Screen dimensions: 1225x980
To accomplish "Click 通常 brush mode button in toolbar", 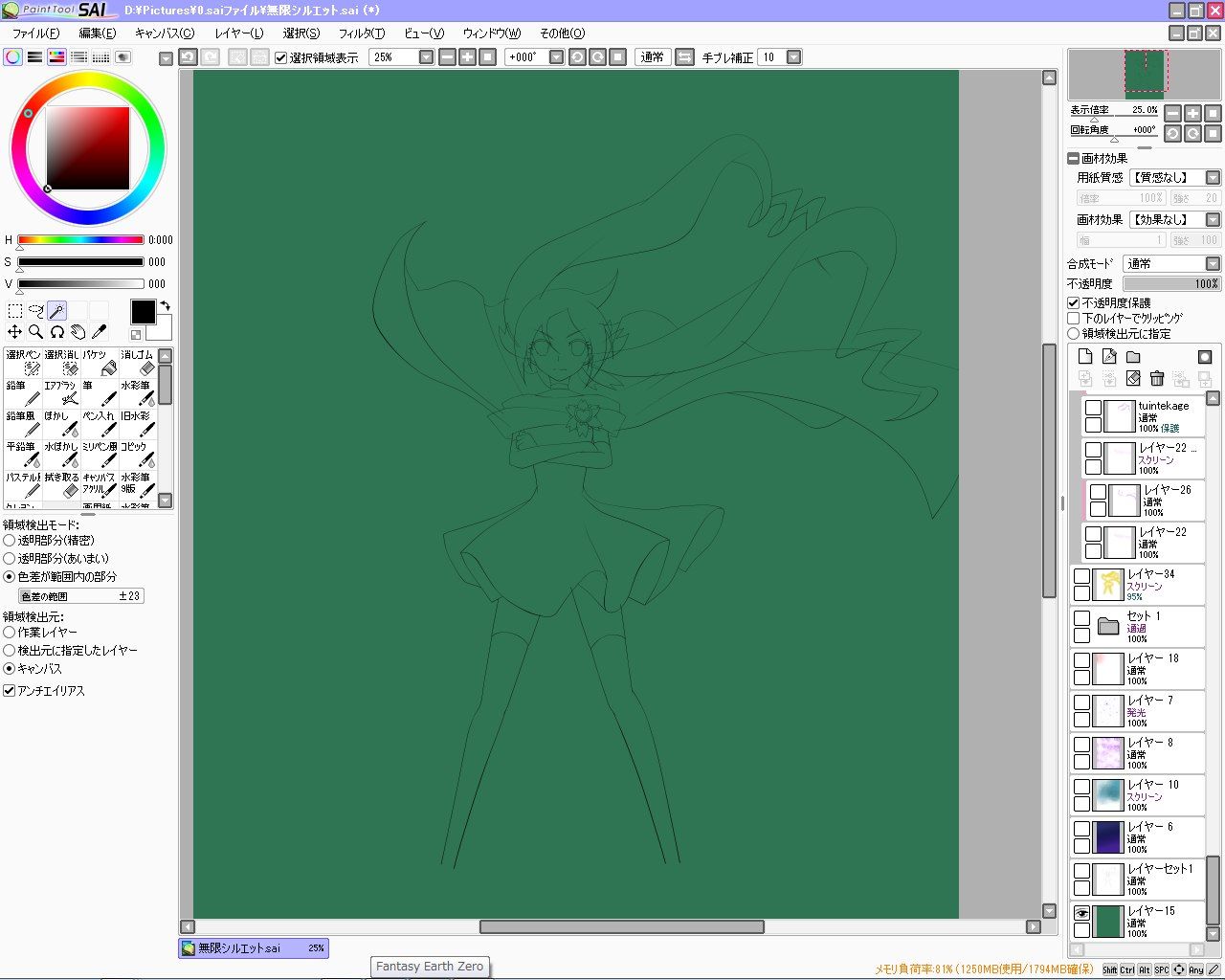I will pos(653,57).
